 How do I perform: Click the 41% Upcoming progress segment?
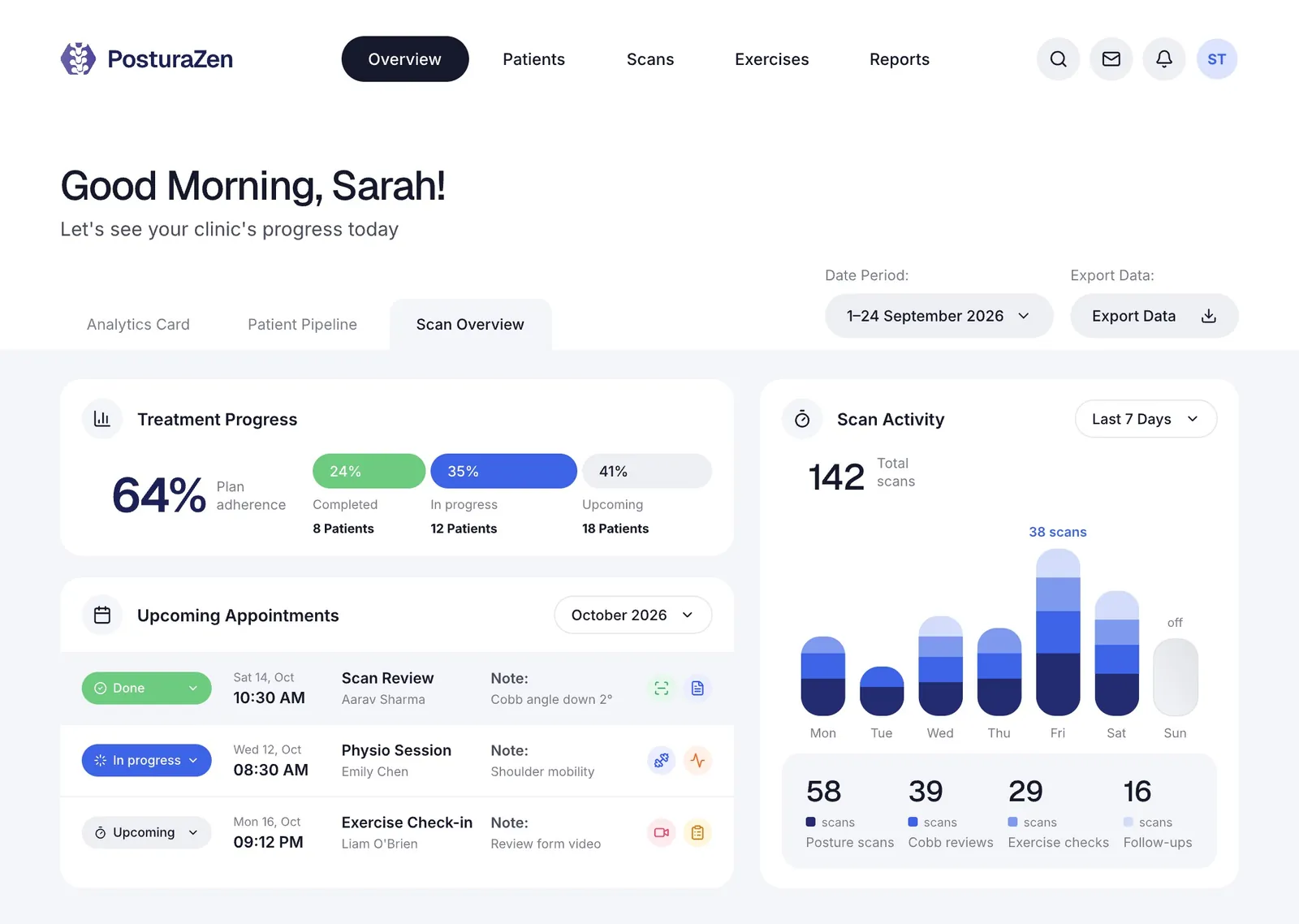coord(646,471)
